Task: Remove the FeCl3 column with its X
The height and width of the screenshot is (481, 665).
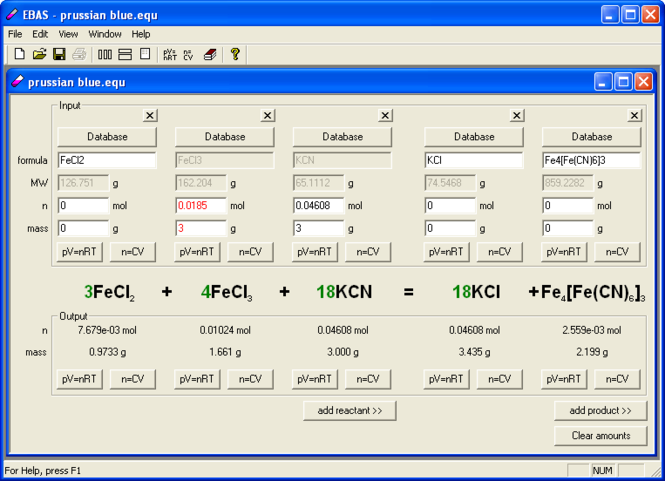Action: 268,115
